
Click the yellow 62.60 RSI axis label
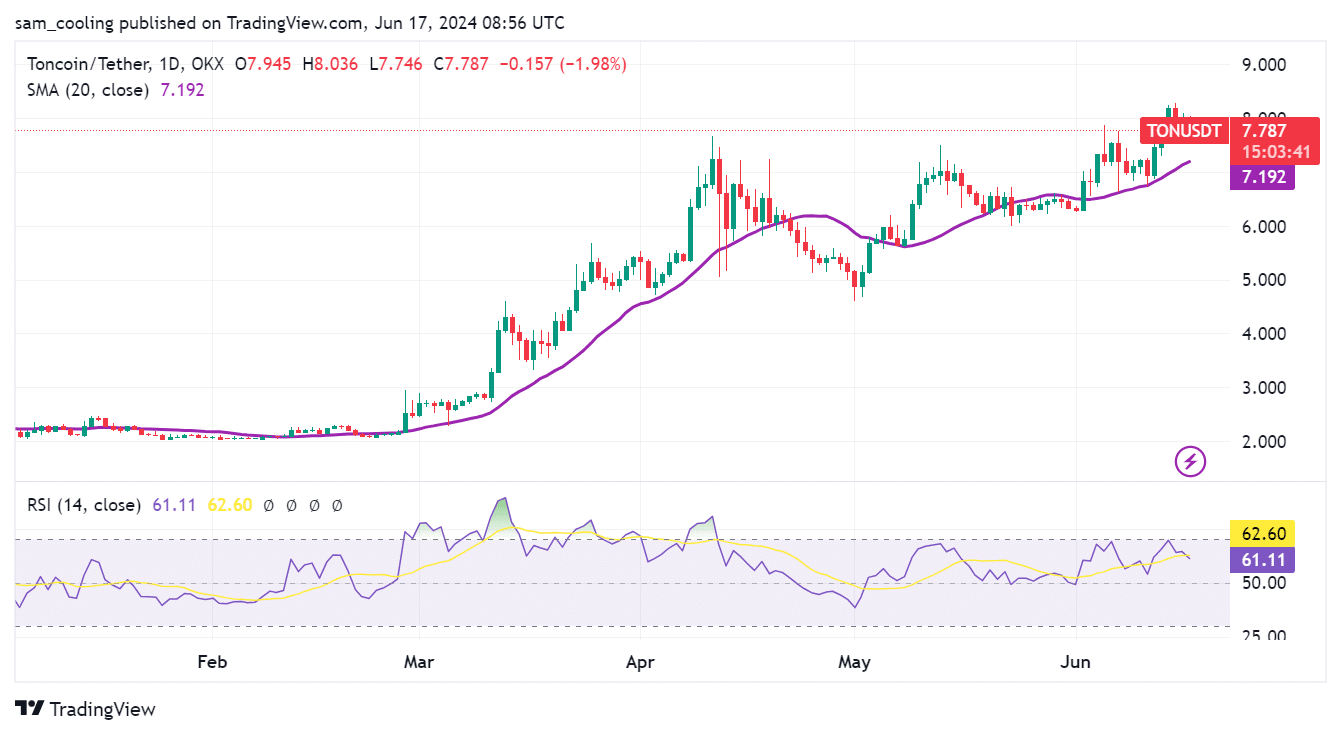[1264, 533]
